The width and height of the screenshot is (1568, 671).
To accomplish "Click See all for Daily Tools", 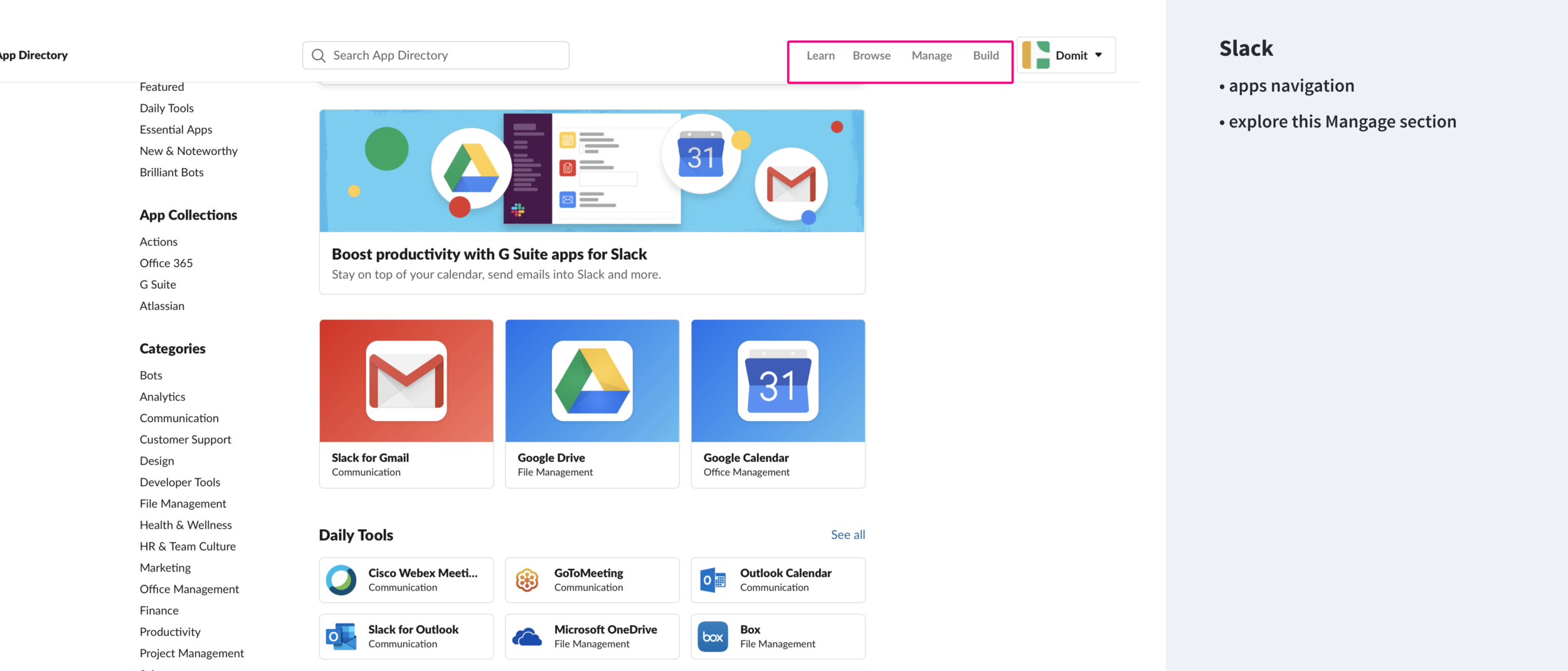I will tap(848, 534).
